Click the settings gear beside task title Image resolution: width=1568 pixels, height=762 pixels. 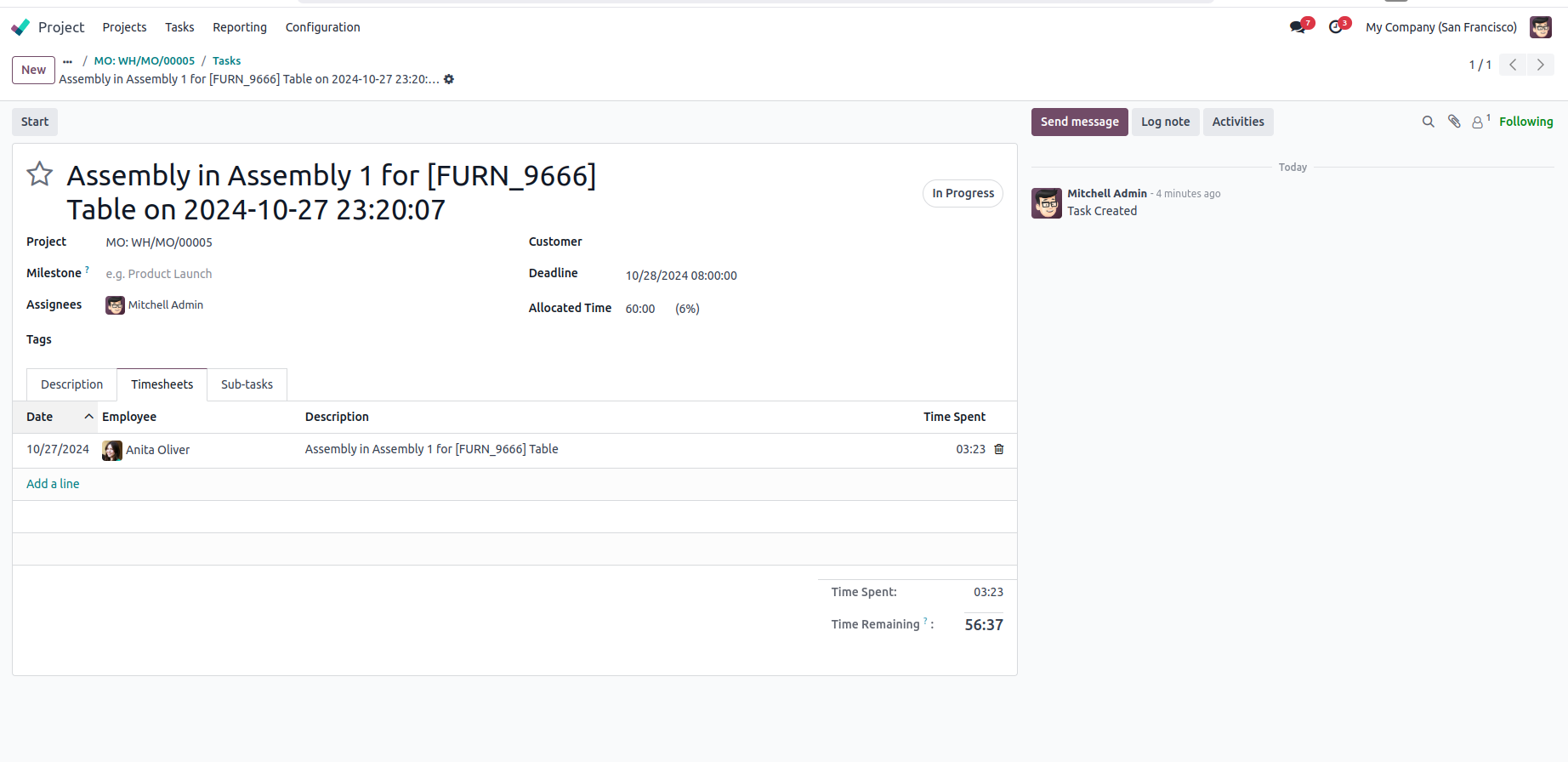tap(449, 79)
